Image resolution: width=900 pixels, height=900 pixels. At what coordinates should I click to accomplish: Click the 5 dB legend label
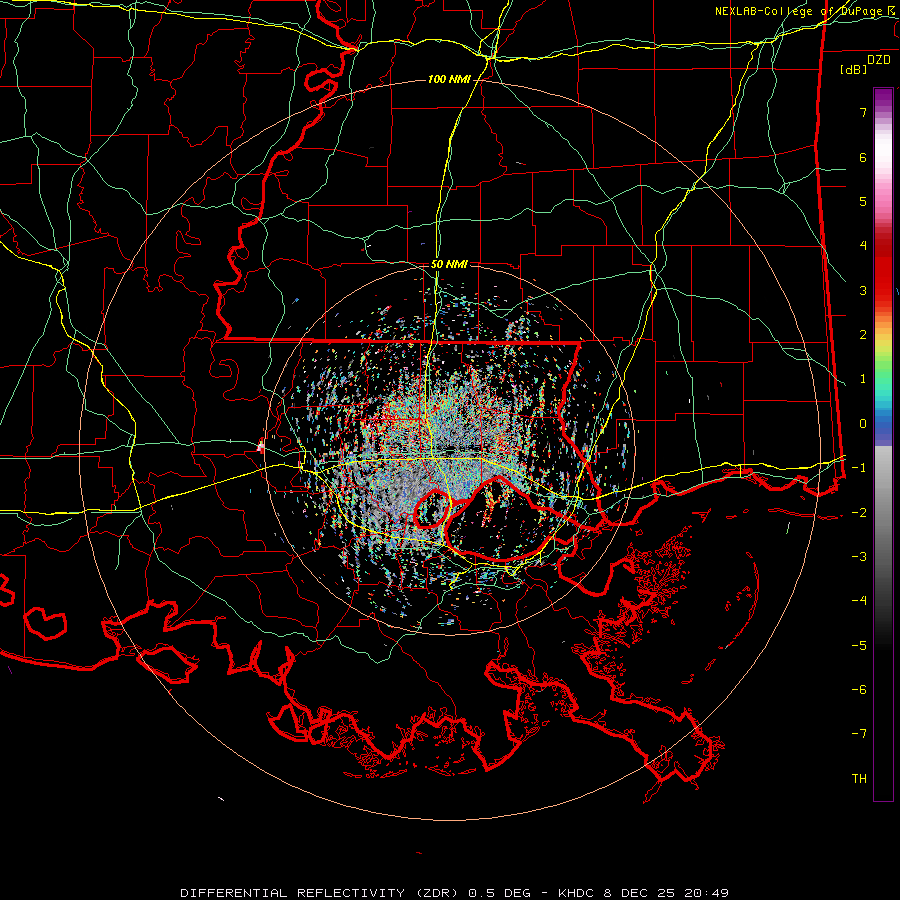click(x=863, y=201)
